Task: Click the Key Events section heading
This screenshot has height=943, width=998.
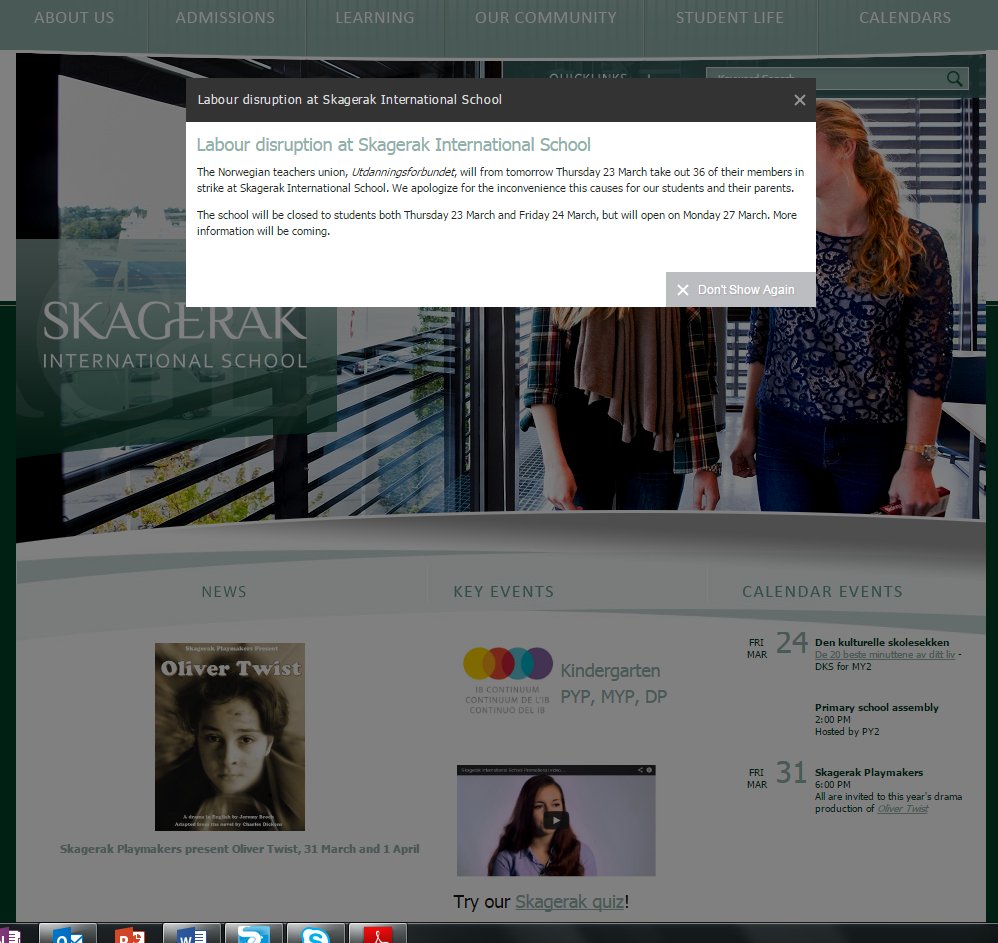Action: [503, 592]
